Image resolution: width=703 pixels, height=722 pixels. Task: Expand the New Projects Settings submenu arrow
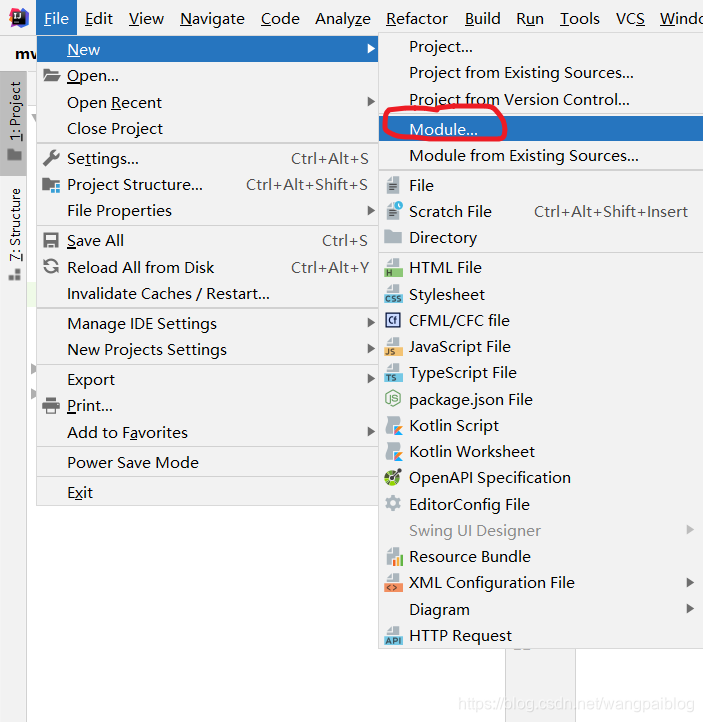tap(371, 349)
